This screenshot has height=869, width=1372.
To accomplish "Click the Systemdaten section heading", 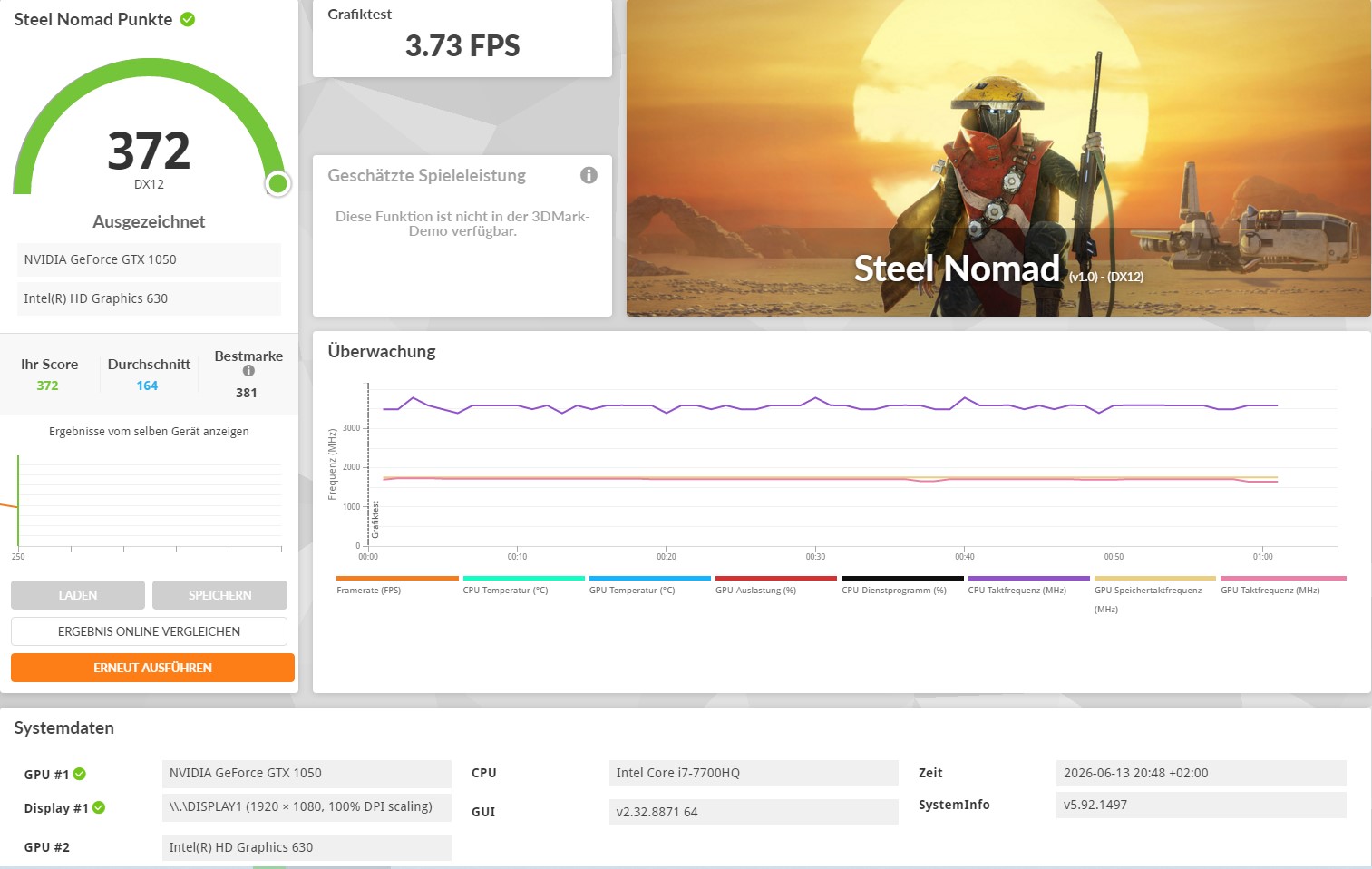I will tap(64, 728).
